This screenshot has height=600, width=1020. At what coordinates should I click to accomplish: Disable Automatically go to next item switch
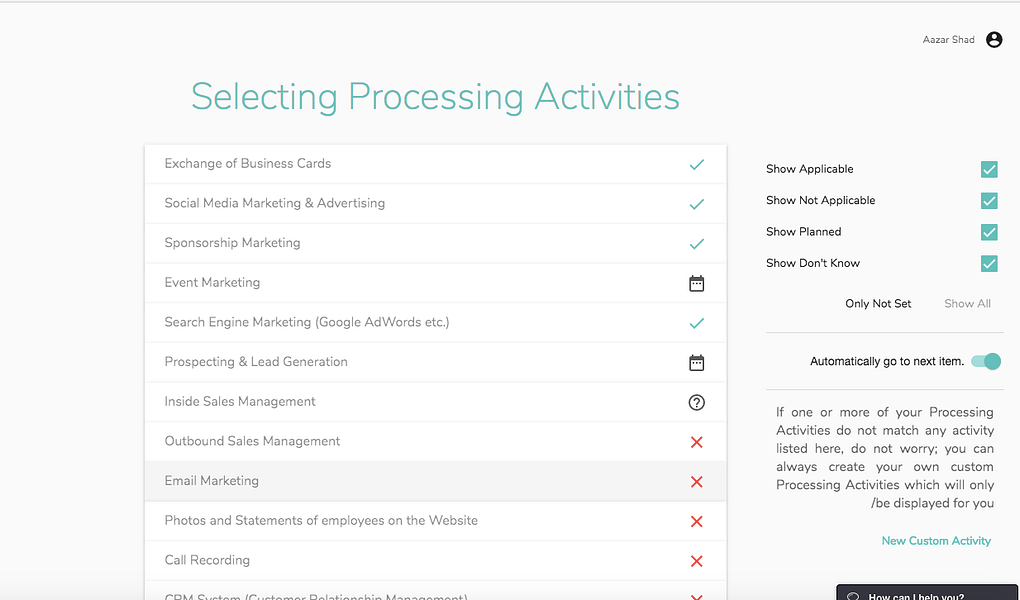[986, 361]
